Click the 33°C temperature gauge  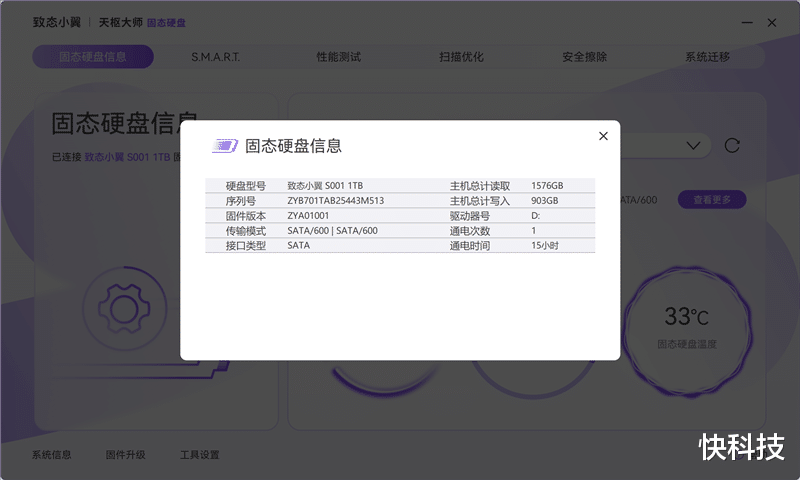click(x=687, y=331)
